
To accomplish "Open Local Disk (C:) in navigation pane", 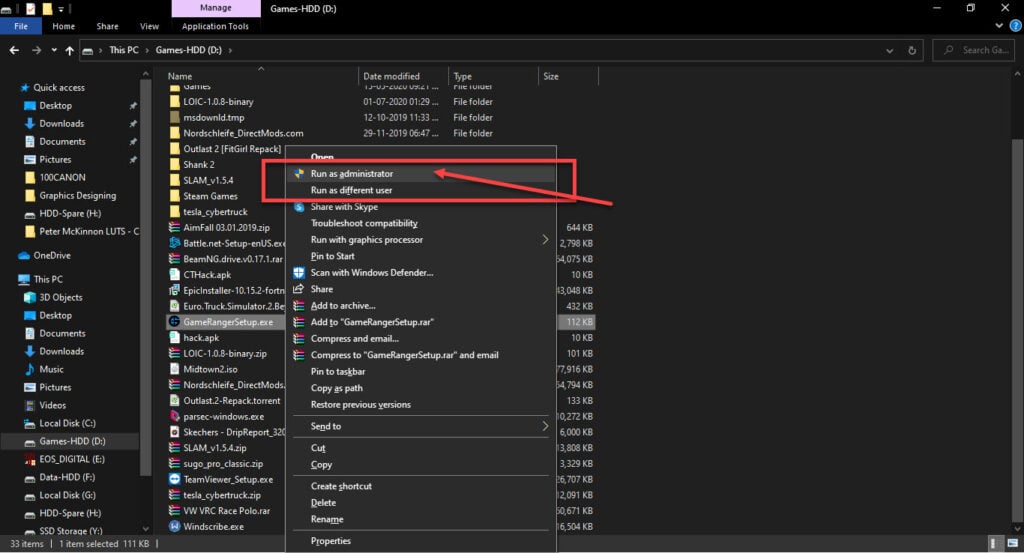I will [x=67, y=423].
